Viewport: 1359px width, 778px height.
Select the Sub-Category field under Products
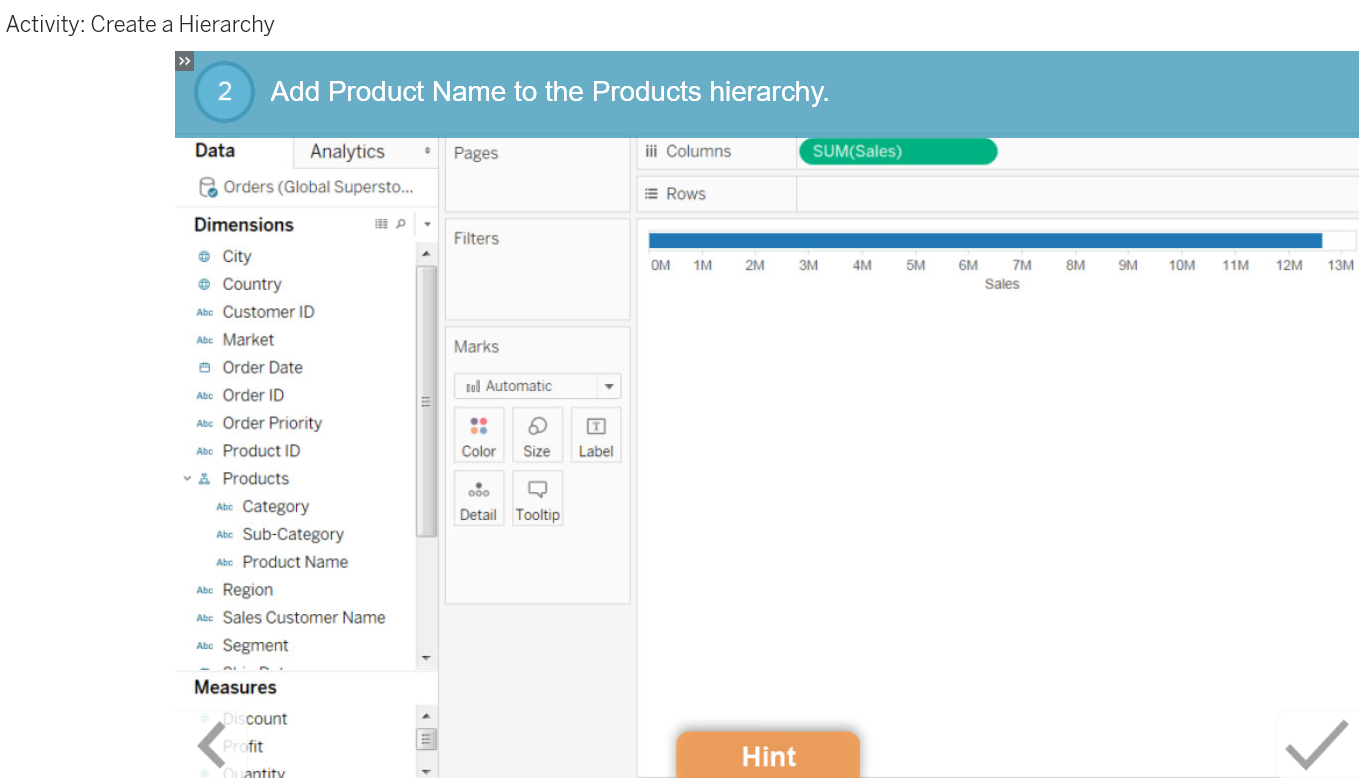point(293,535)
